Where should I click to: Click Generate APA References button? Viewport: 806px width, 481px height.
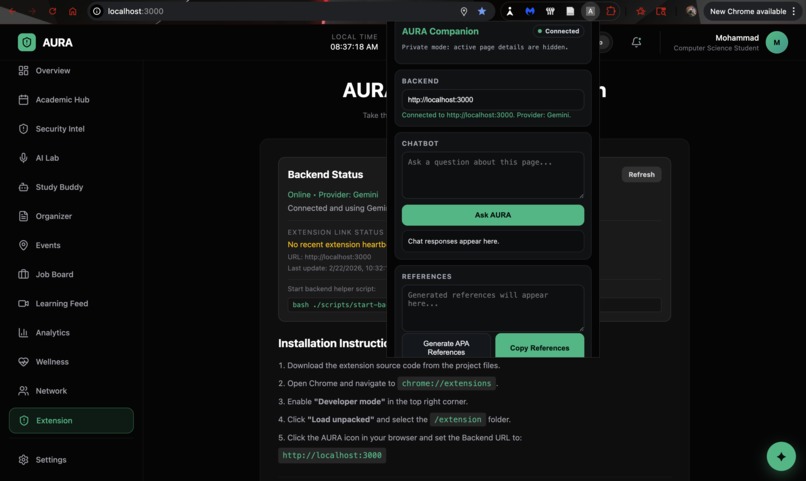coord(446,347)
